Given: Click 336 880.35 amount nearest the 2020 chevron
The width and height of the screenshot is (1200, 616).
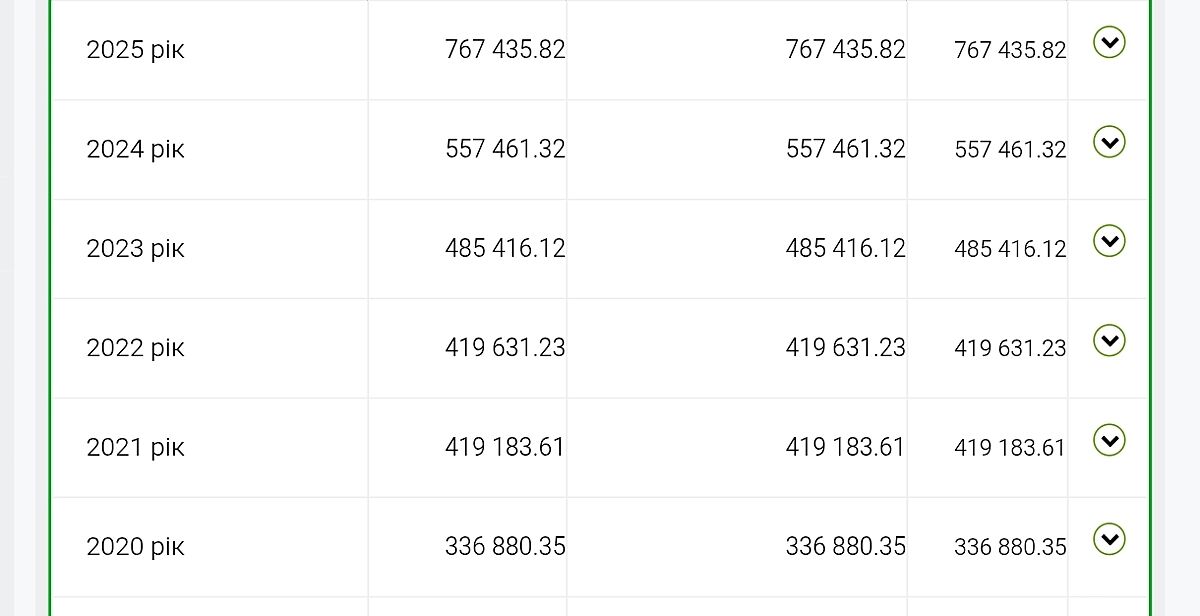Looking at the screenshot, I should tap(1010, 547).
